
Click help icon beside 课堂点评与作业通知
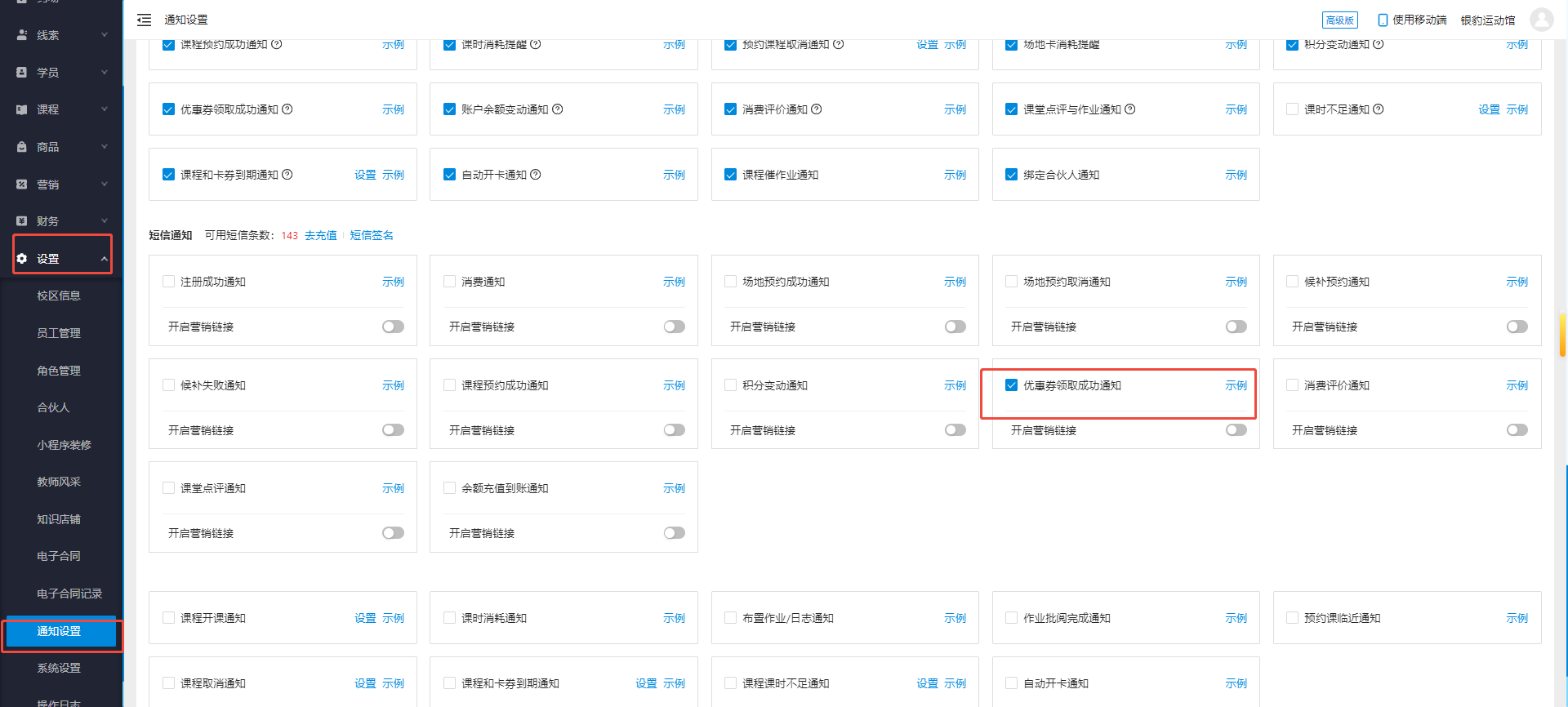(x=1130, y=109)
